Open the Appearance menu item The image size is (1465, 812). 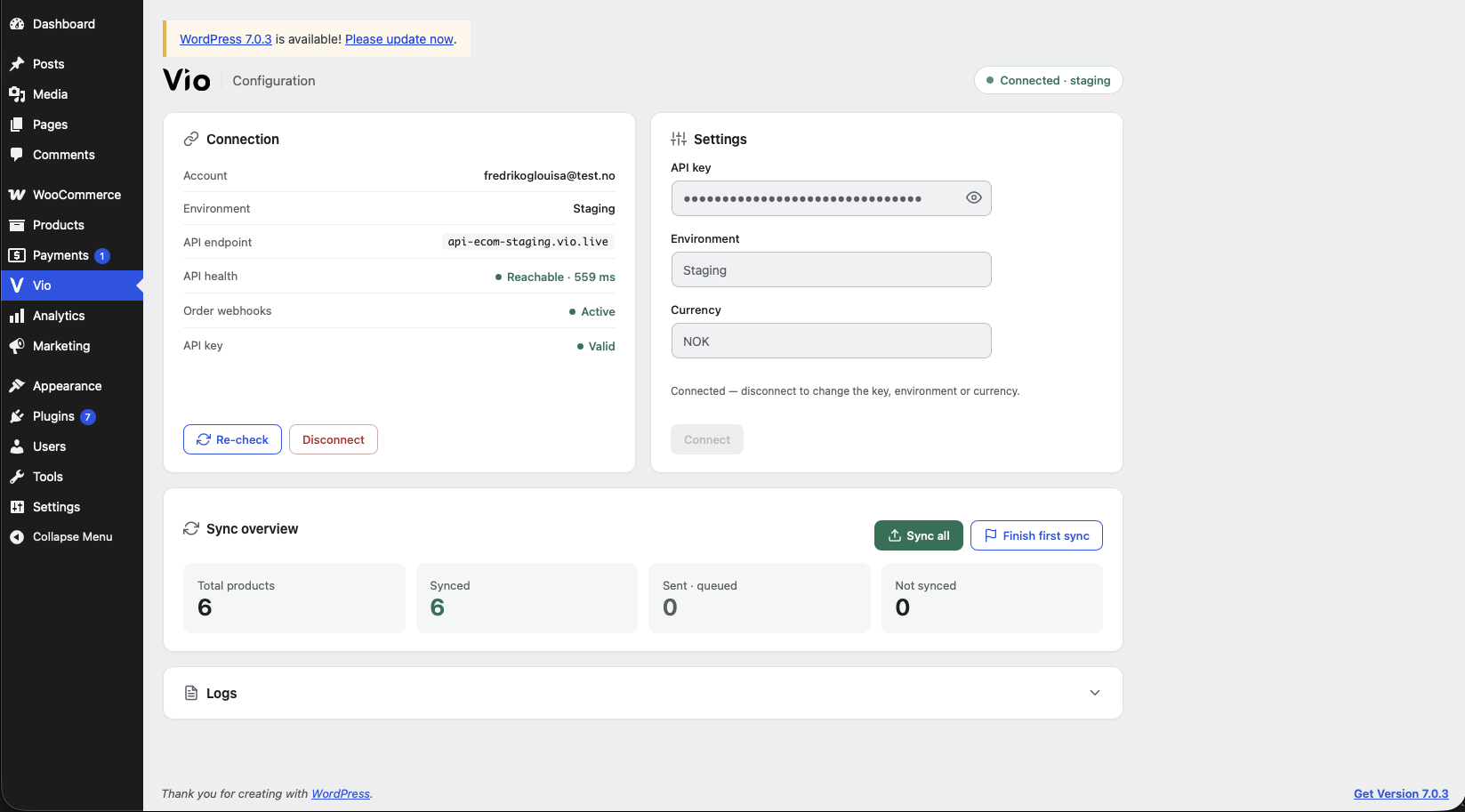pos(71,386)
